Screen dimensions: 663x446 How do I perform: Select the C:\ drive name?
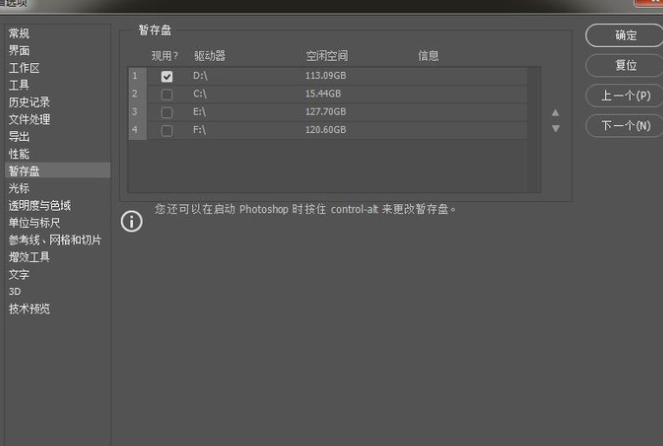200,94
